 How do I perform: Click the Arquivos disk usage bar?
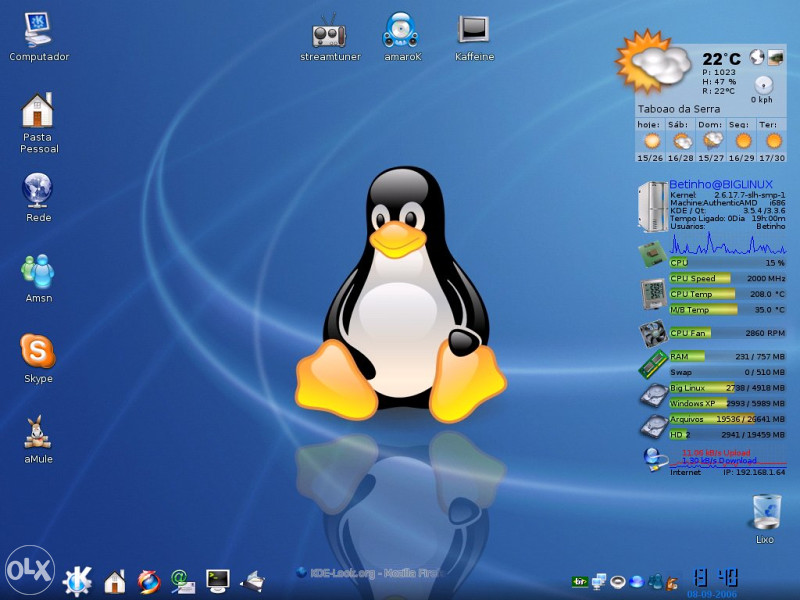727,419
